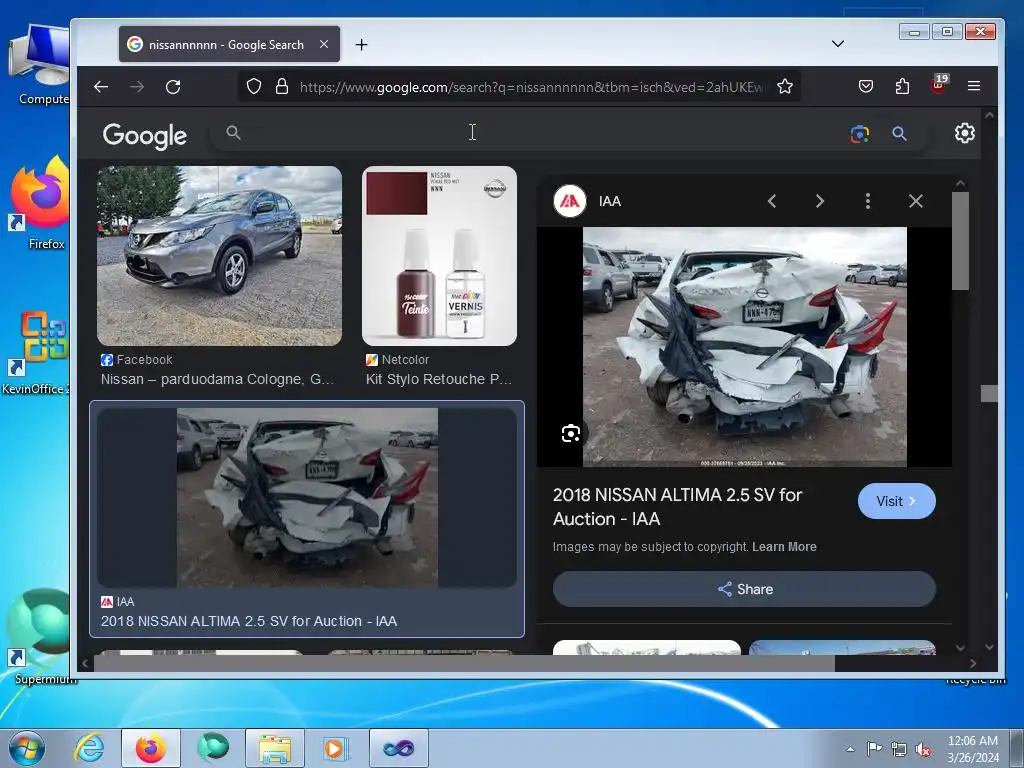This screenshot has height=768, width=1024.
Task: Close the nissannnnnn Google Search tab
Action: 324,44
